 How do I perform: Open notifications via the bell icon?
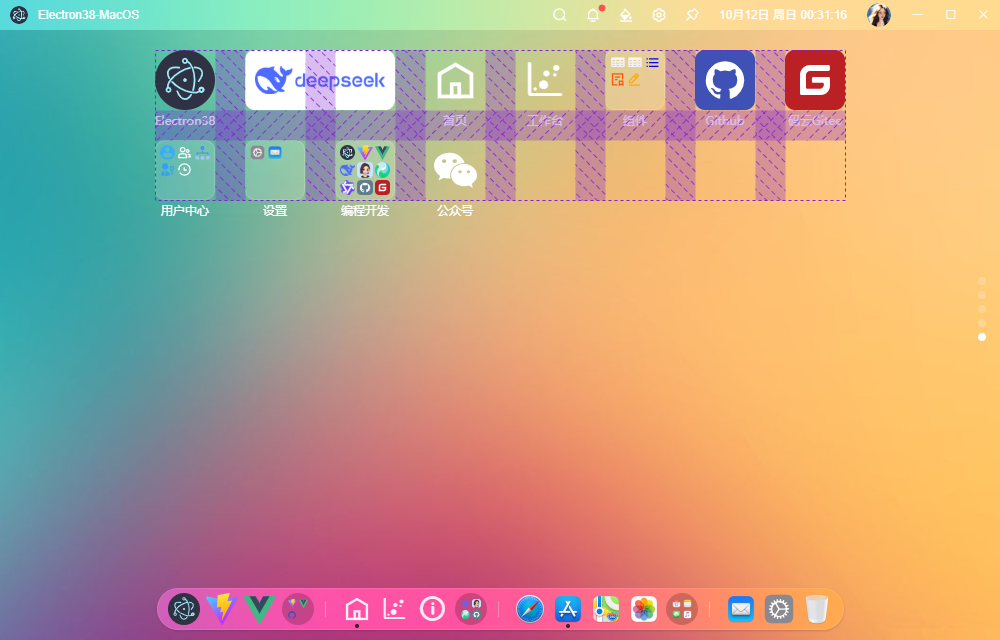[x=593, y=15]
